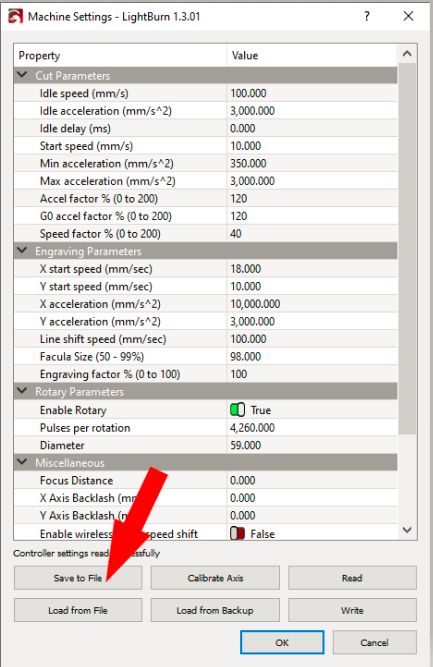The width and height of the screenshot is (433, 667).
Task: Click the question mark help button
Action: click(367, 16)
